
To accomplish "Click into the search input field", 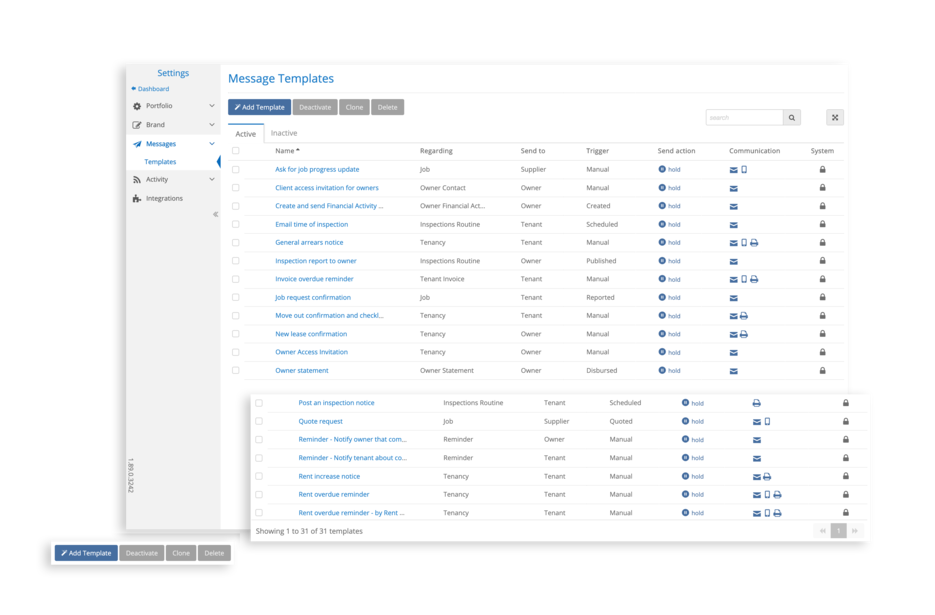I will pos(744,118).
